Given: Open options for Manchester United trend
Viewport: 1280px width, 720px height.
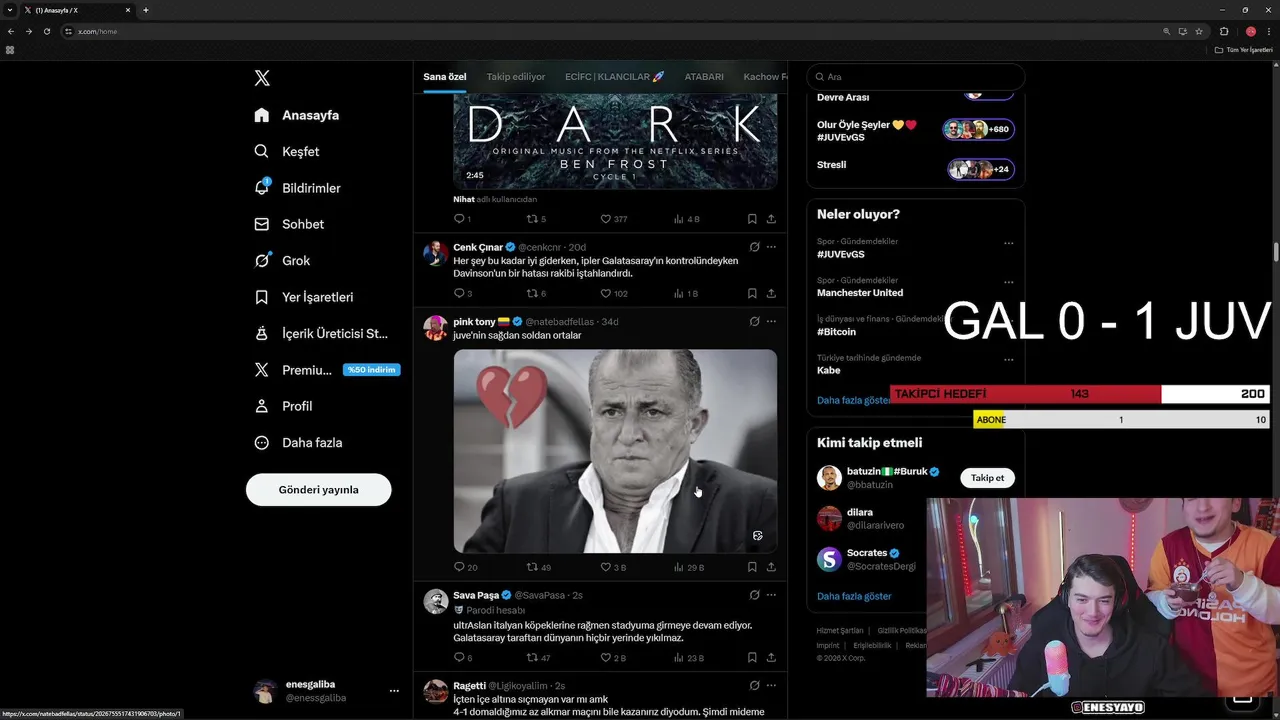Looking at the screenshot, I should coord(1008,282).
